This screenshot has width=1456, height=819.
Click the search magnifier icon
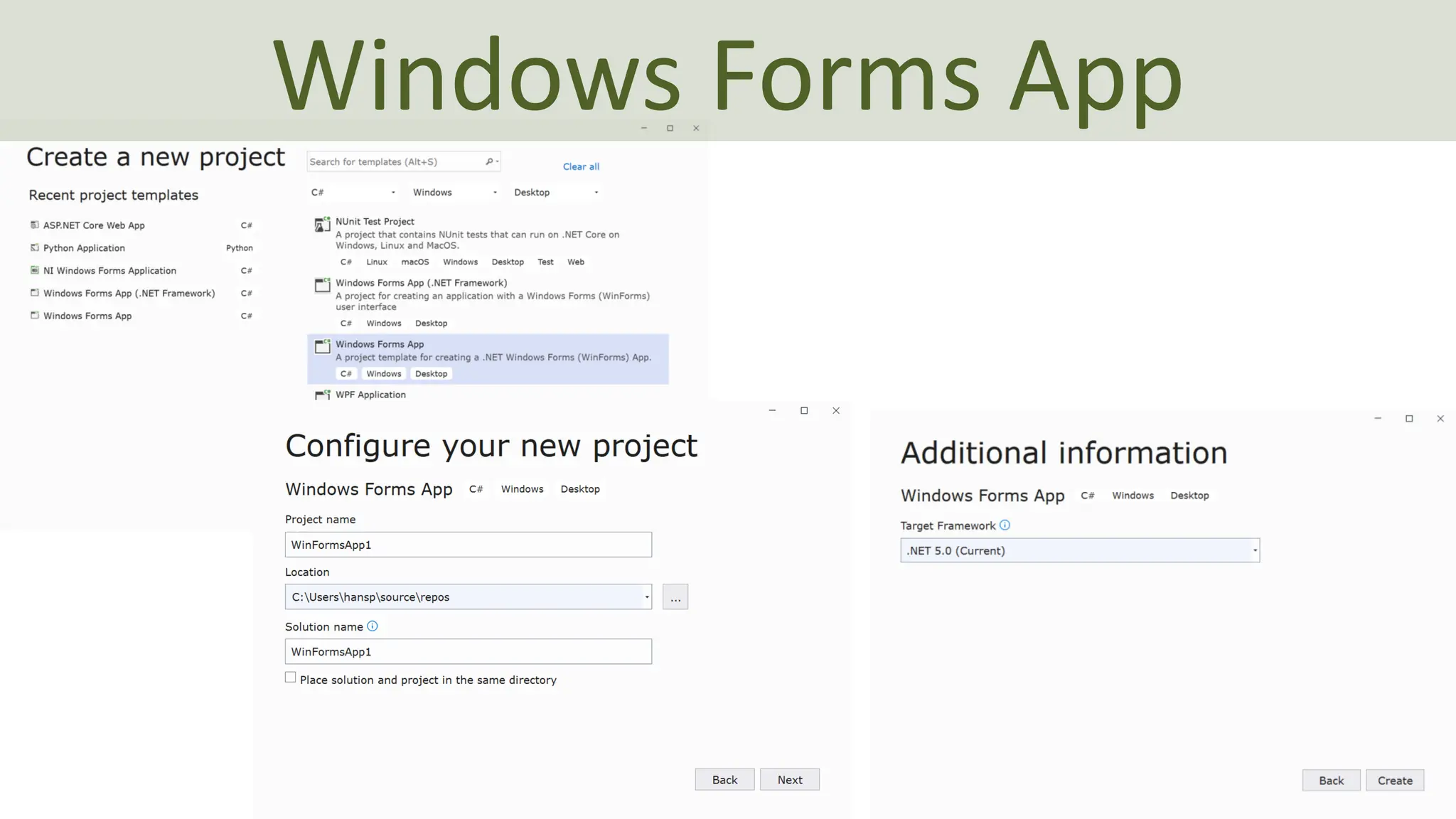489,161
